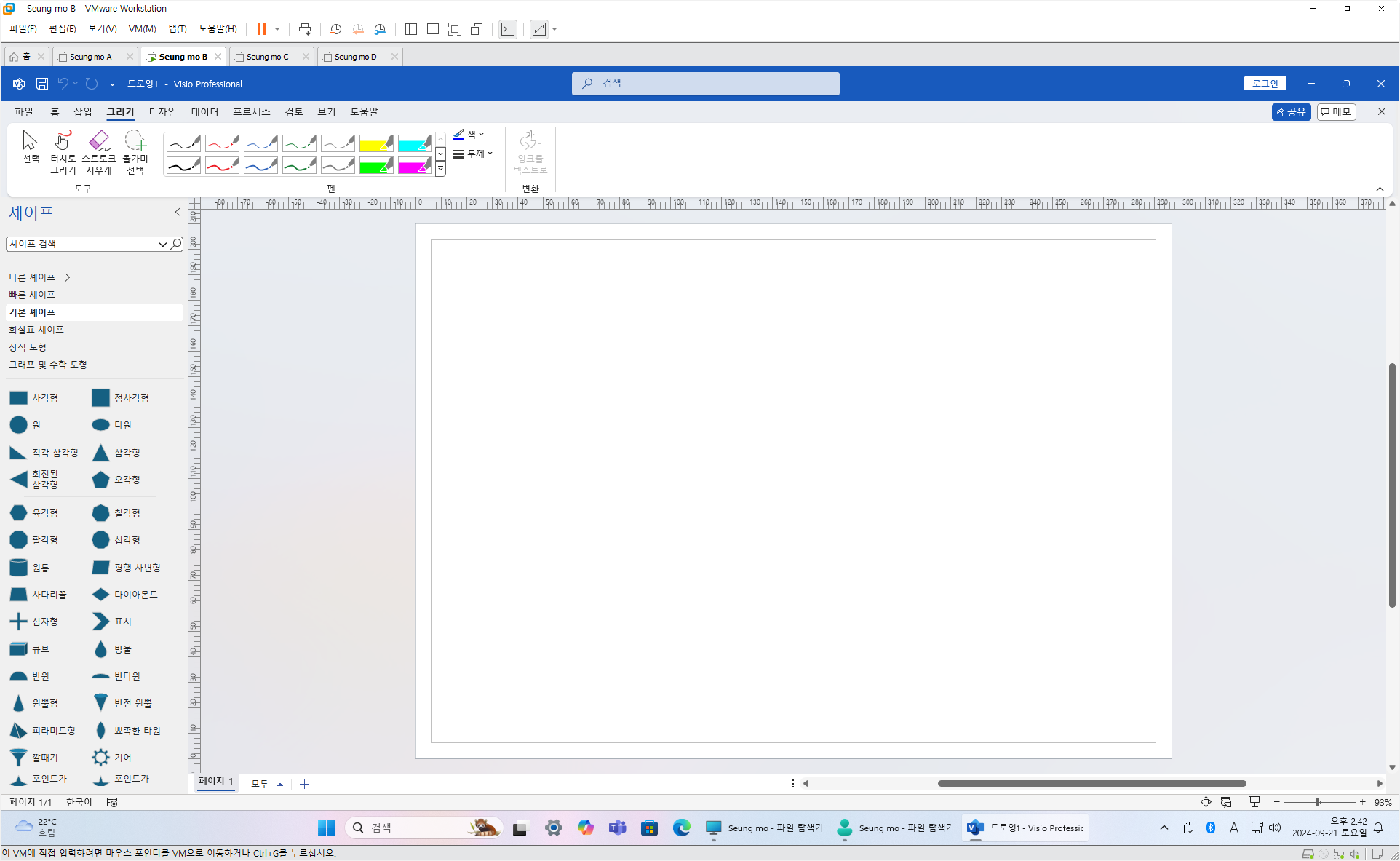
Task: Activate the Lasso Select tool
Action: click(x=135, y=151)
